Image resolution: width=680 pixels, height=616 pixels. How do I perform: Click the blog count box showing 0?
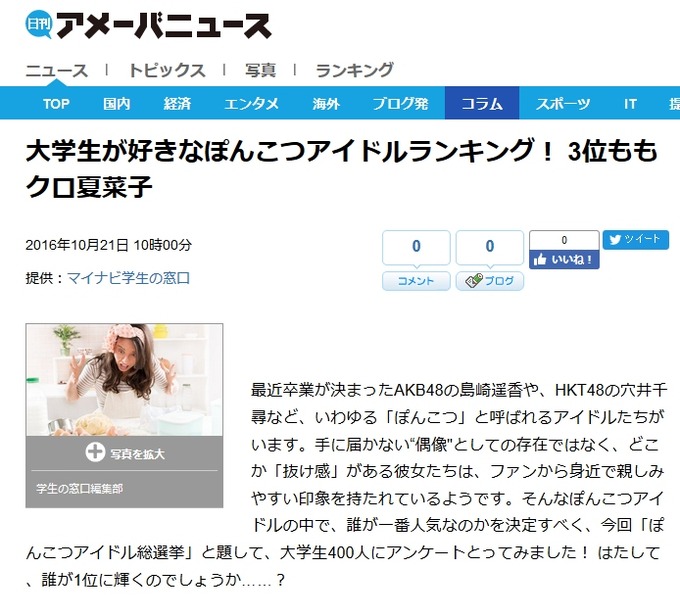490,247
